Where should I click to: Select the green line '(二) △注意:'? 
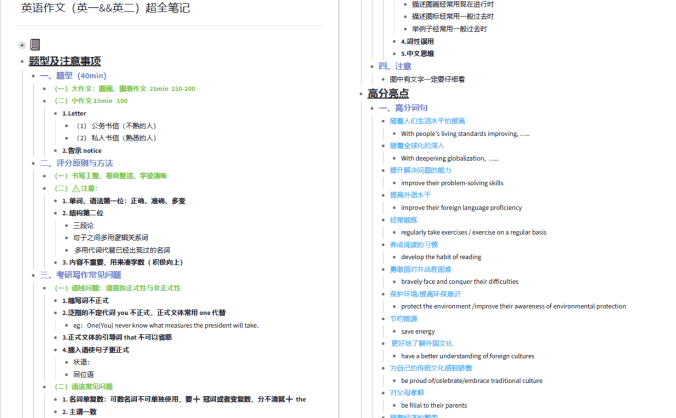(76, 188)
